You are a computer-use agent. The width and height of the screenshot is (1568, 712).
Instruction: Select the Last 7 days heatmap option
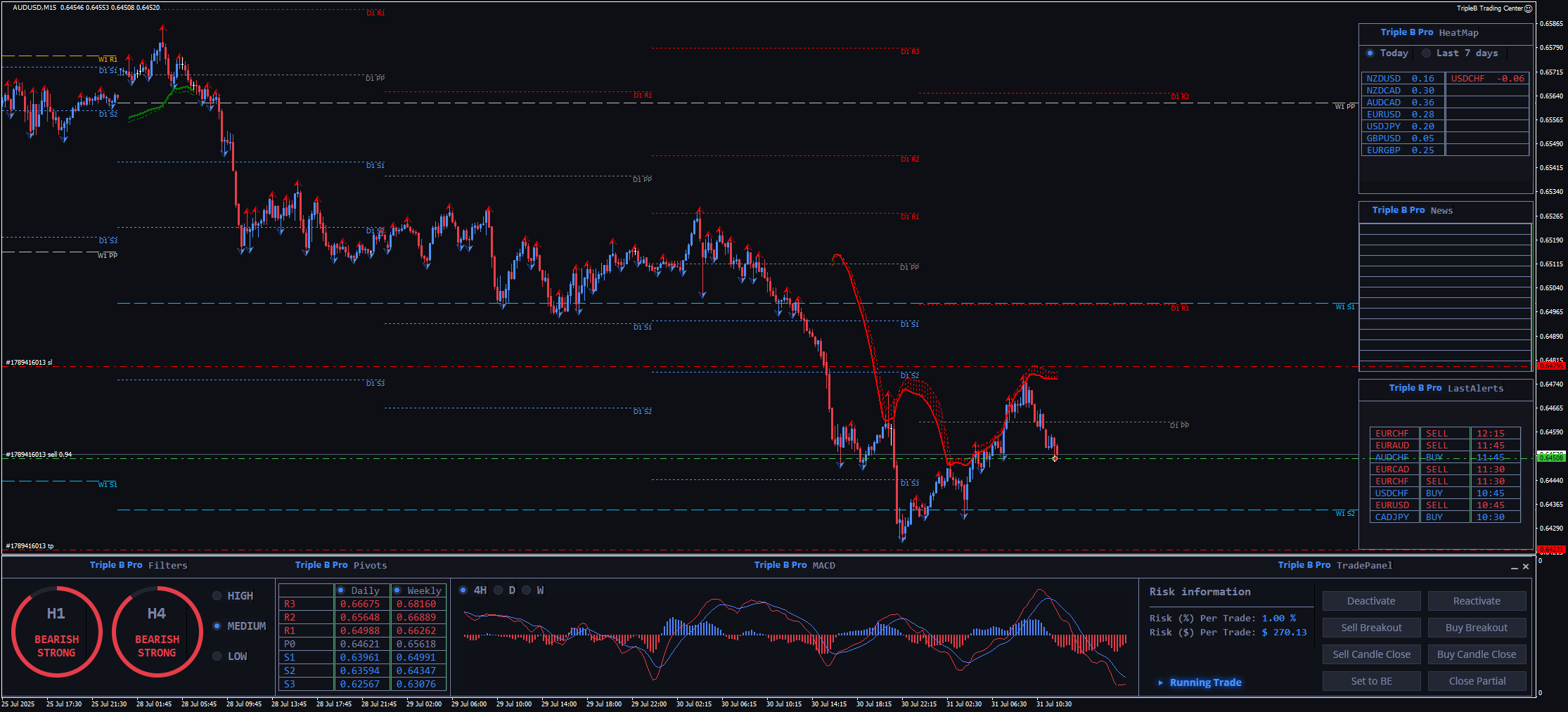(x=1426, y=53)
